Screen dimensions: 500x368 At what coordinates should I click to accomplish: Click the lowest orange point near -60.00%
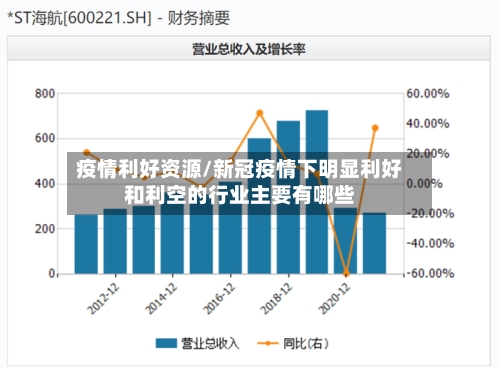point(346,273)
